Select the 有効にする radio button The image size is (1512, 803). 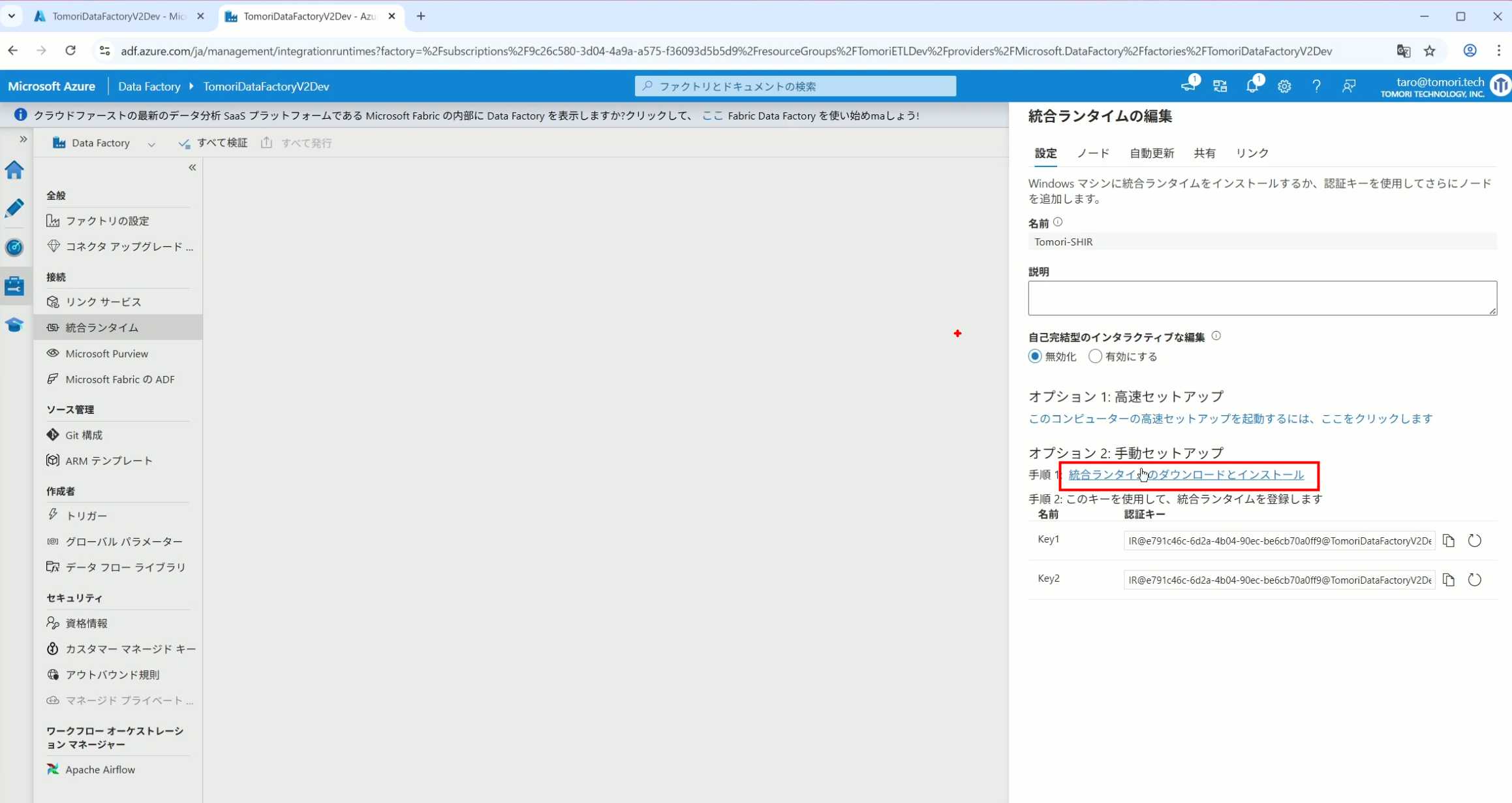(1095, 356)
